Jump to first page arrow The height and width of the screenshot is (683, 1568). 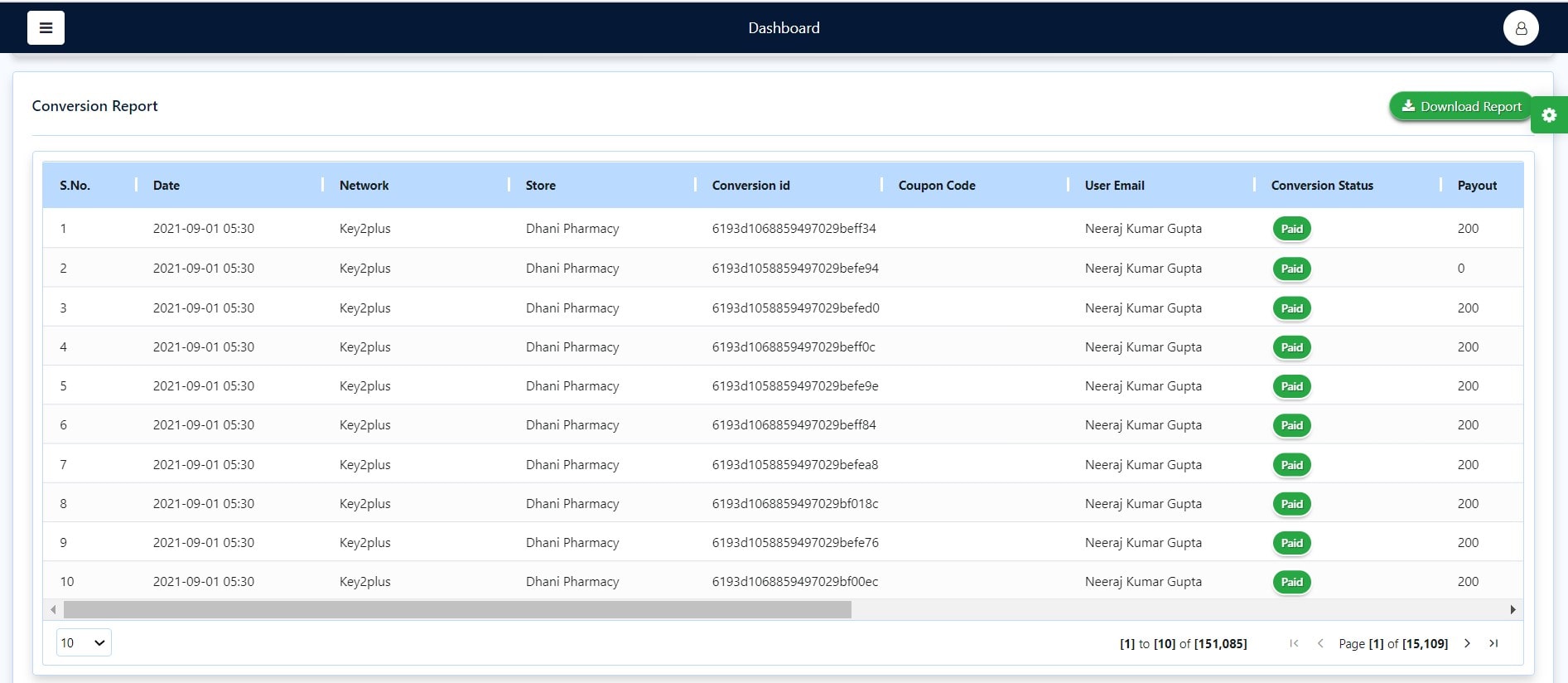click(1294, 643)
